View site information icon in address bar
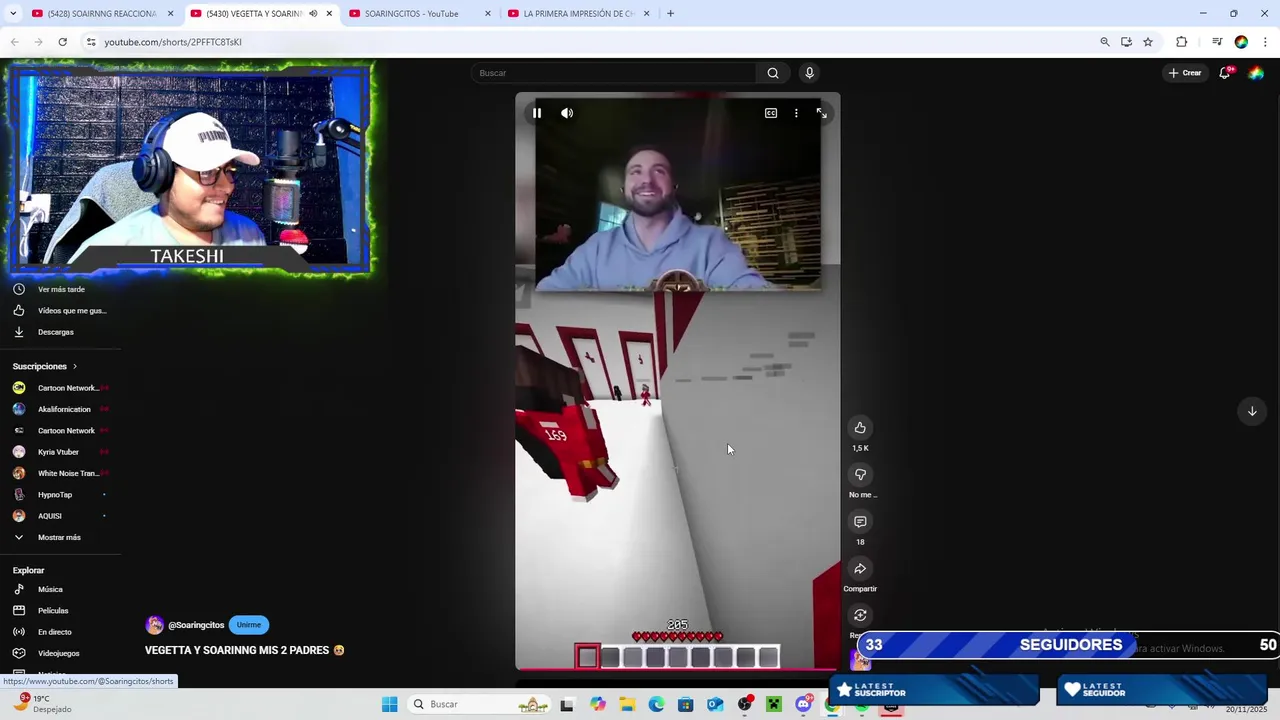The height and width of the screenshot is (720, 1280). click(x=91, y=42)
